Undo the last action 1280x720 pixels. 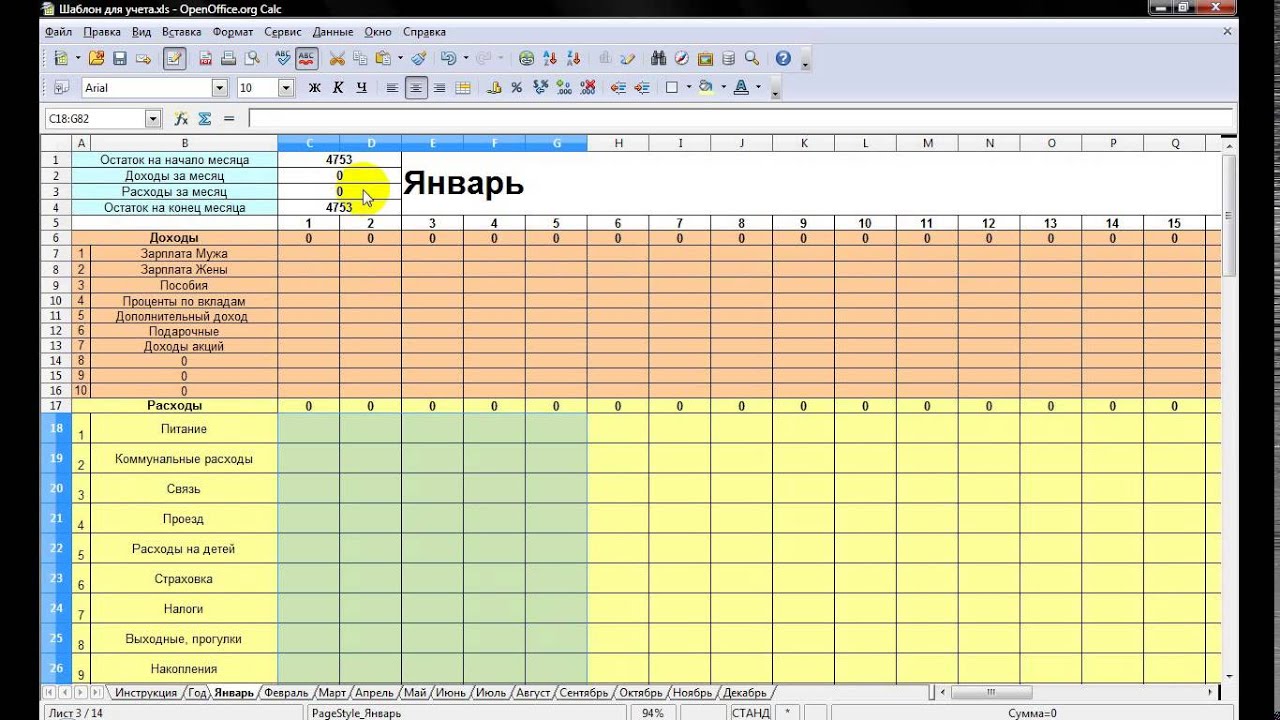point(448,58)
